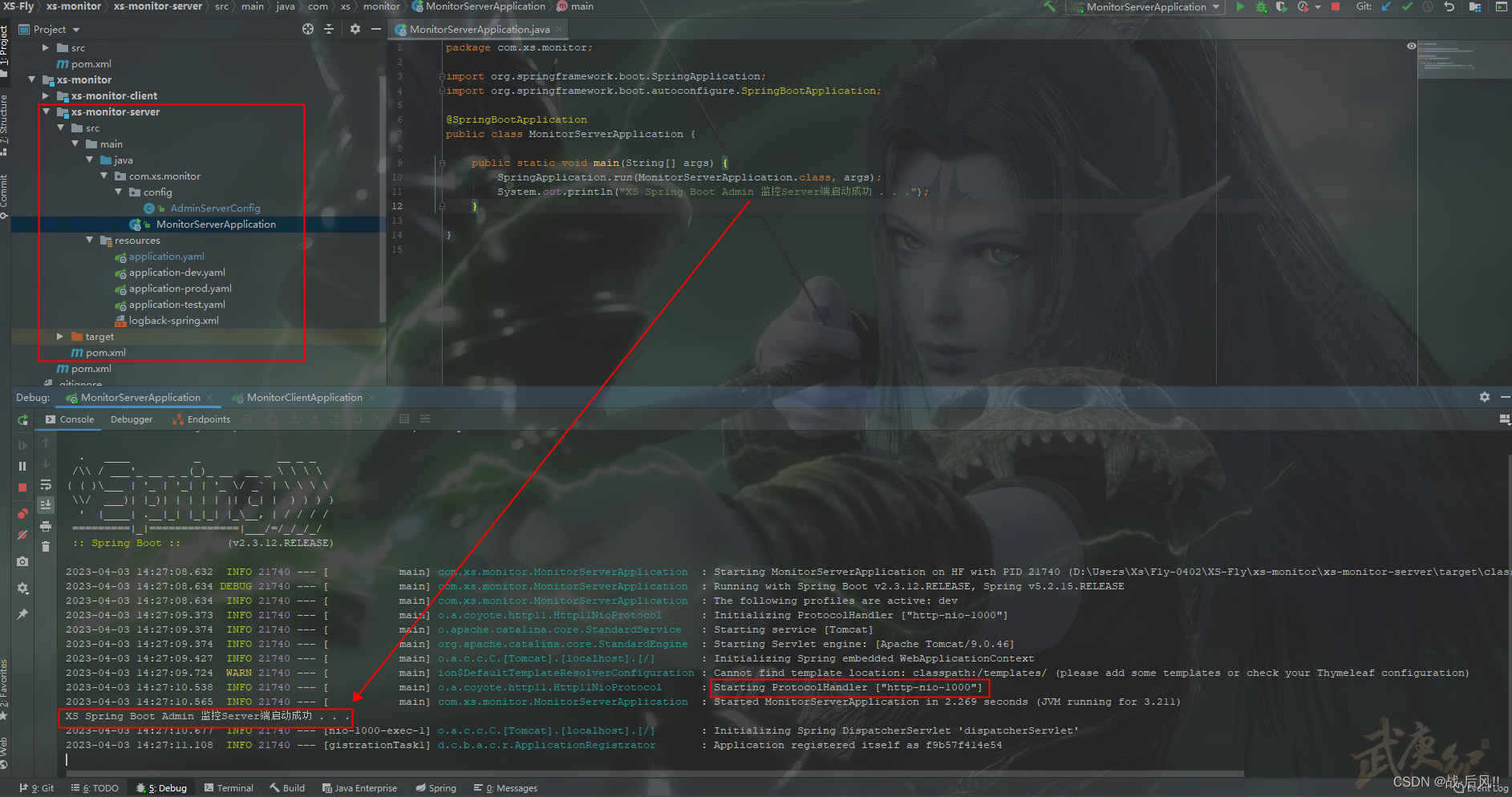This screenshot has height=797, width=1512.
Task: Click the Project tree vertical scrollbar
Action: [x=383, y=199]
